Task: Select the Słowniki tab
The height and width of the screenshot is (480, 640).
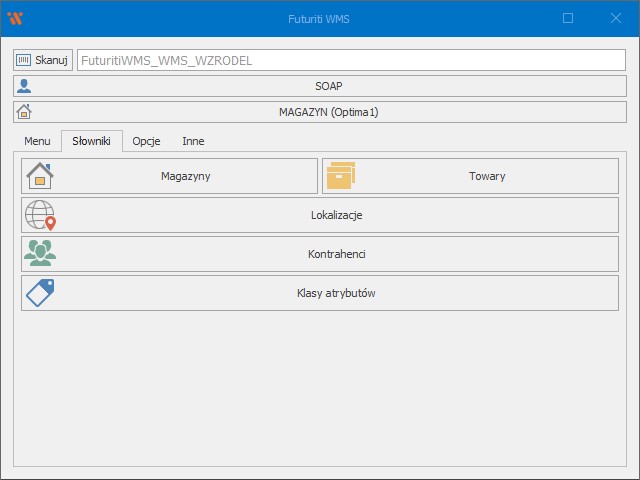Action: (x=91, y=141)
